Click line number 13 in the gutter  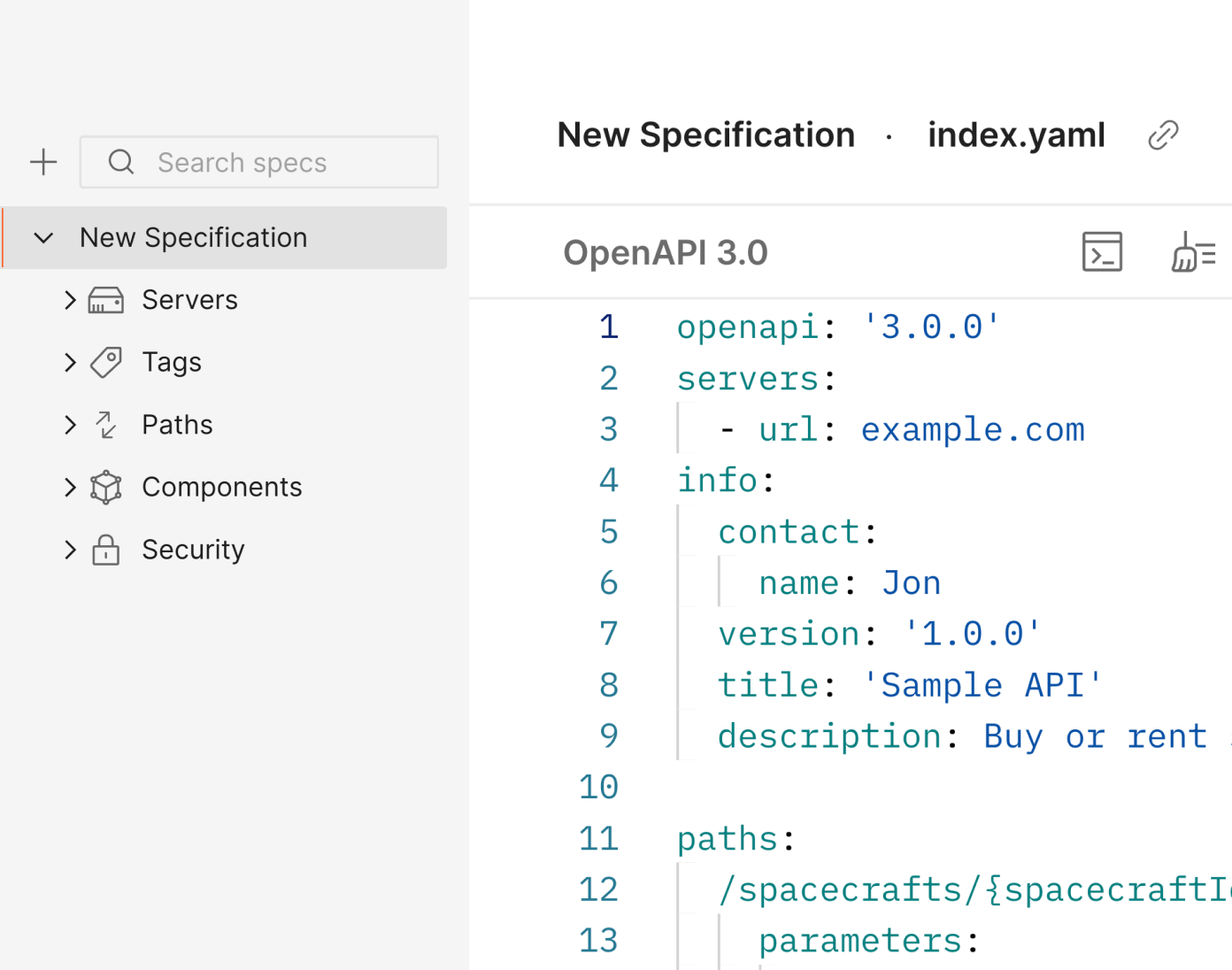[x=598, y=941]
